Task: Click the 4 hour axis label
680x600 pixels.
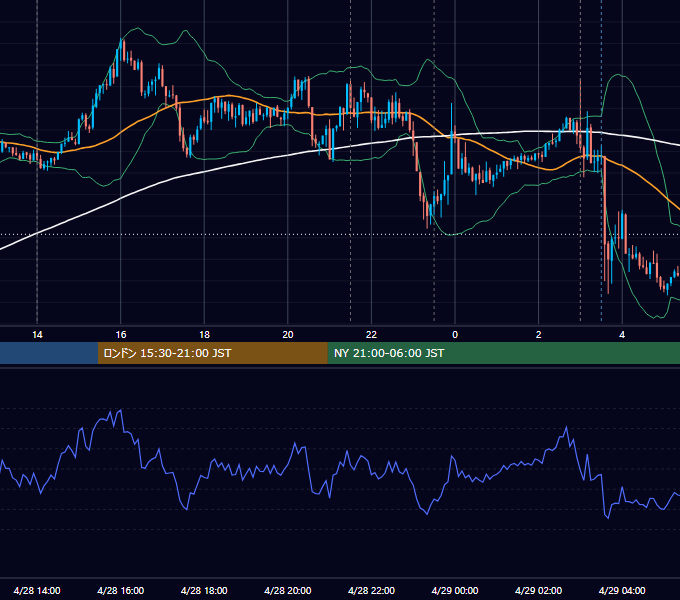Action: (622, 335)
